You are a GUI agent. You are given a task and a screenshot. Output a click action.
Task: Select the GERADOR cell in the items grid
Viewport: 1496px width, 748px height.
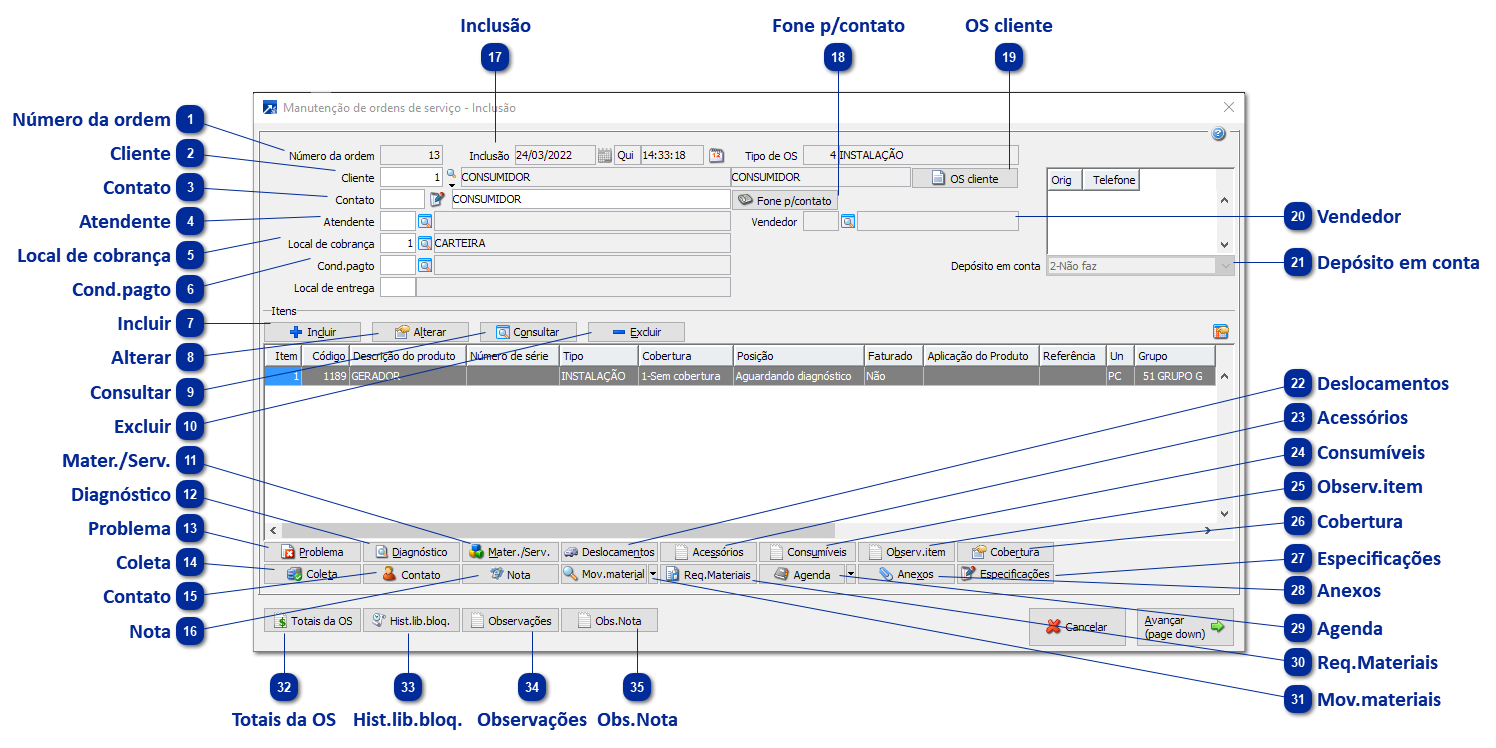407,376
